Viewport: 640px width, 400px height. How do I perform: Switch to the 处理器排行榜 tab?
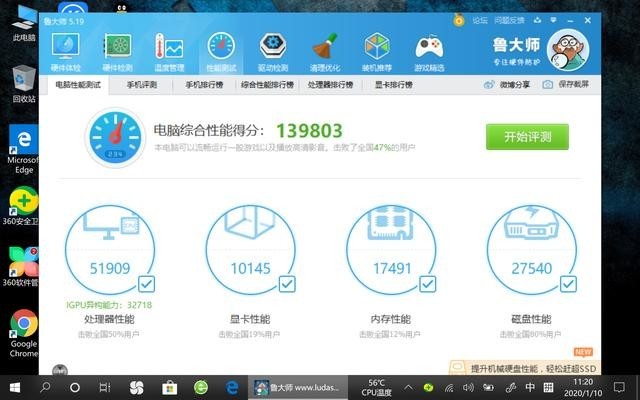pos(330,85)
